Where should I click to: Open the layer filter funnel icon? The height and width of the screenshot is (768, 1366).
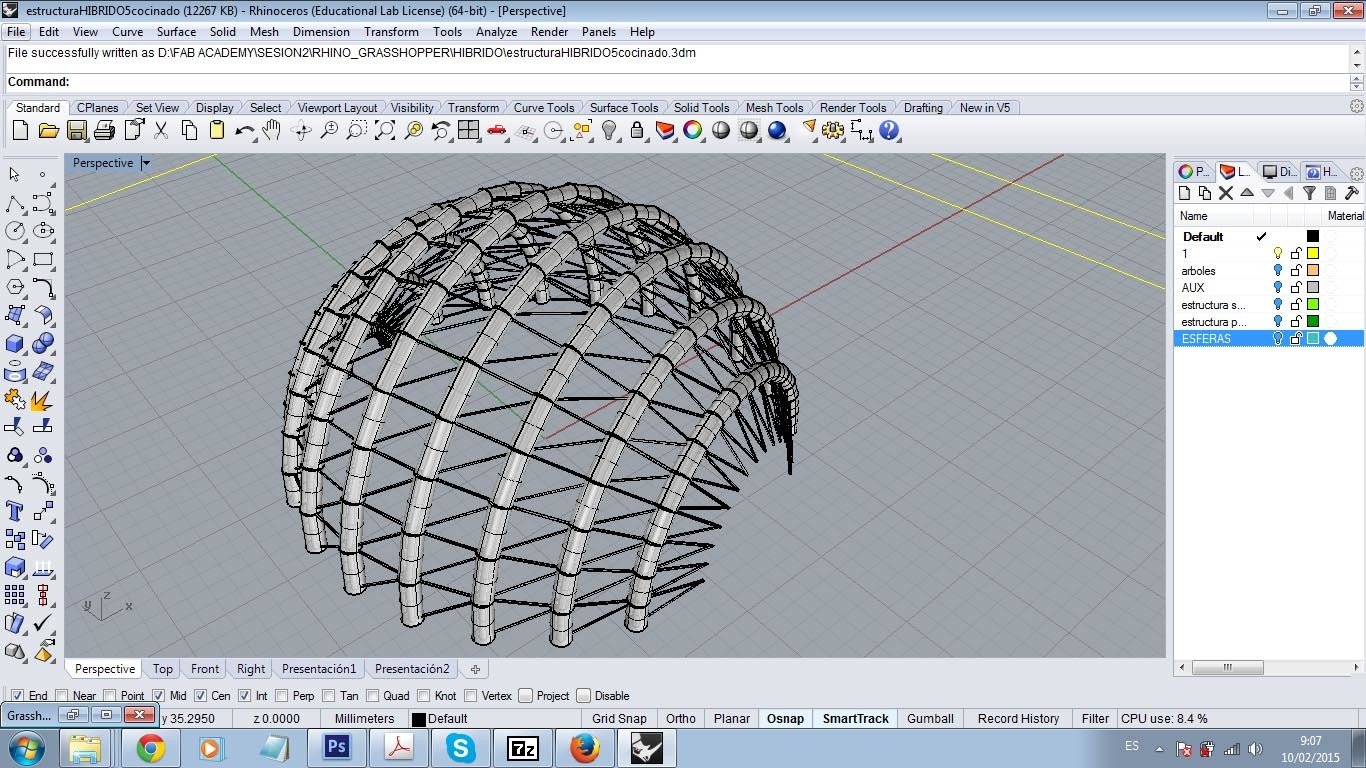pyautogui.click(x=1309, y=193)
